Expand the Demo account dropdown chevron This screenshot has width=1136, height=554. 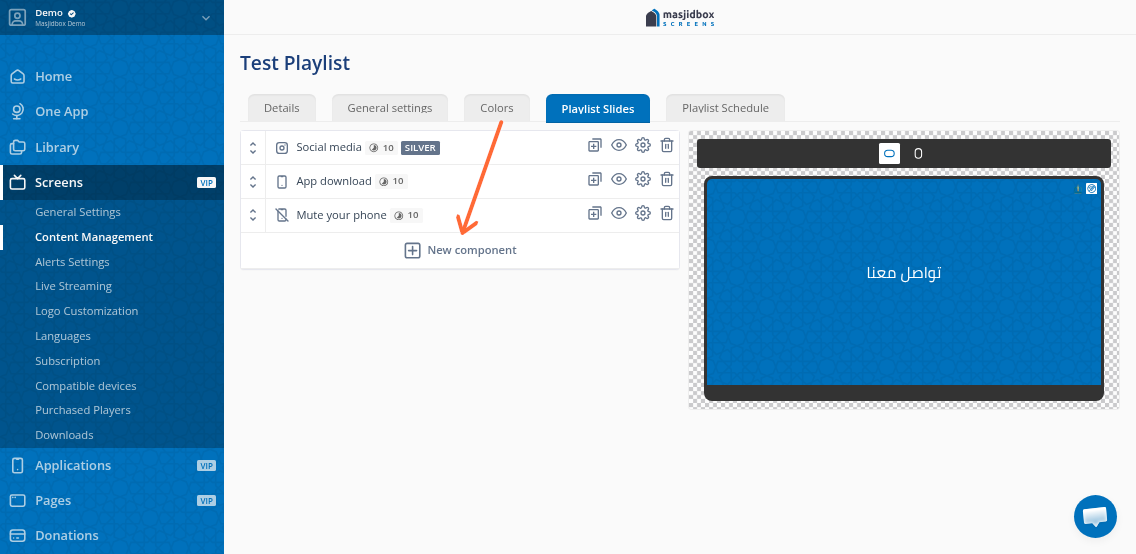click(x=206, y=17)
